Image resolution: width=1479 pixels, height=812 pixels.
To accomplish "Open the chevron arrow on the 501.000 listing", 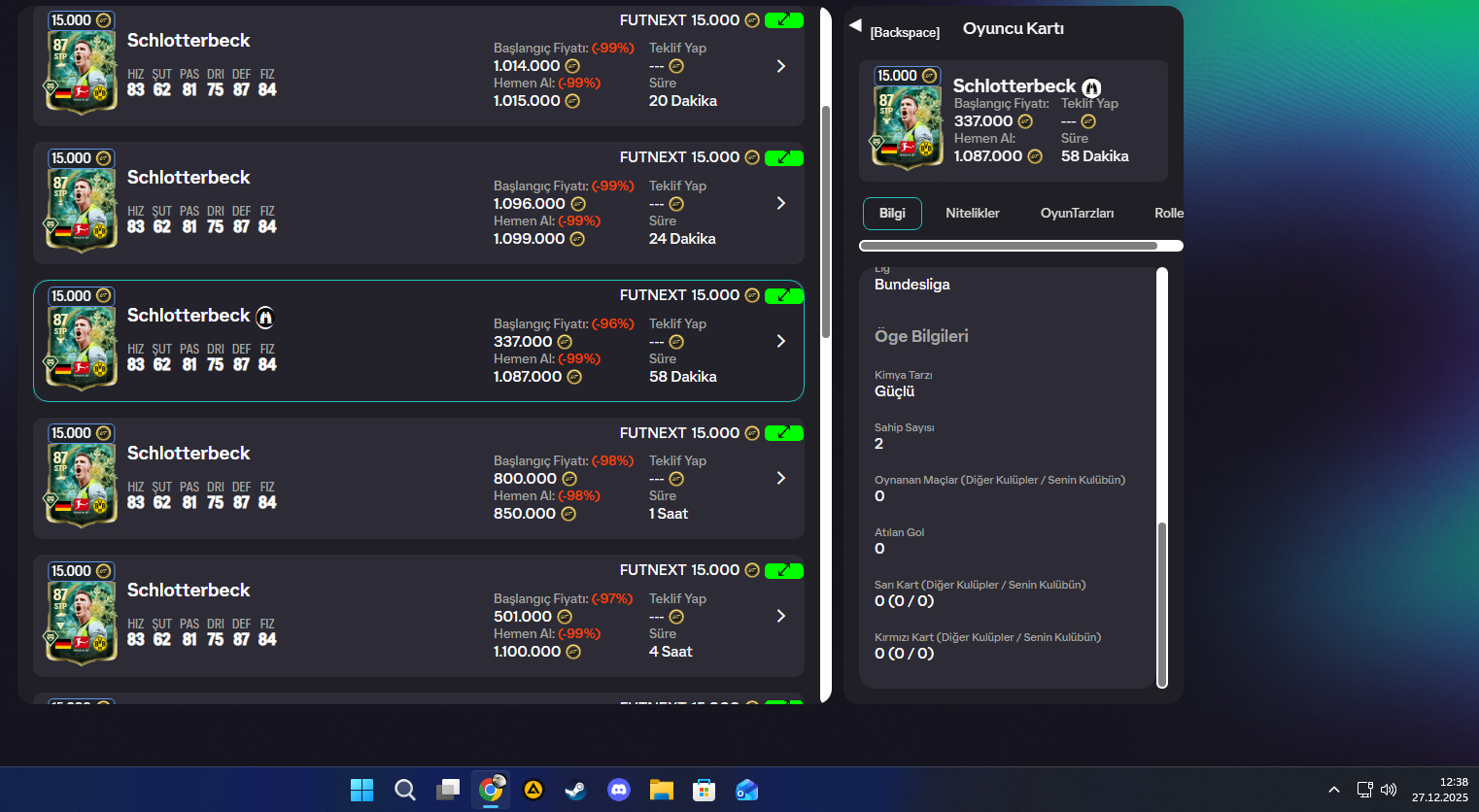I will click(781, 616).
